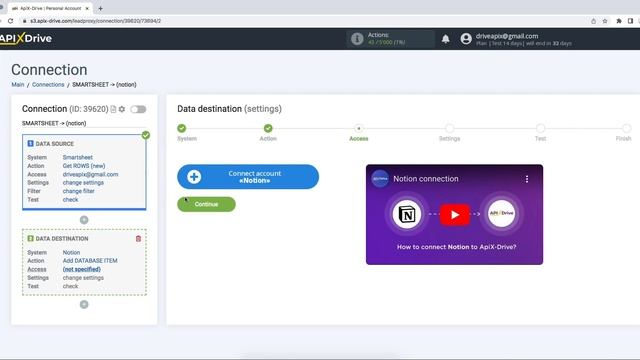Click check link in Data Destination
The height and width of the screenshot is (360, 640).
(x=70, y=286)
